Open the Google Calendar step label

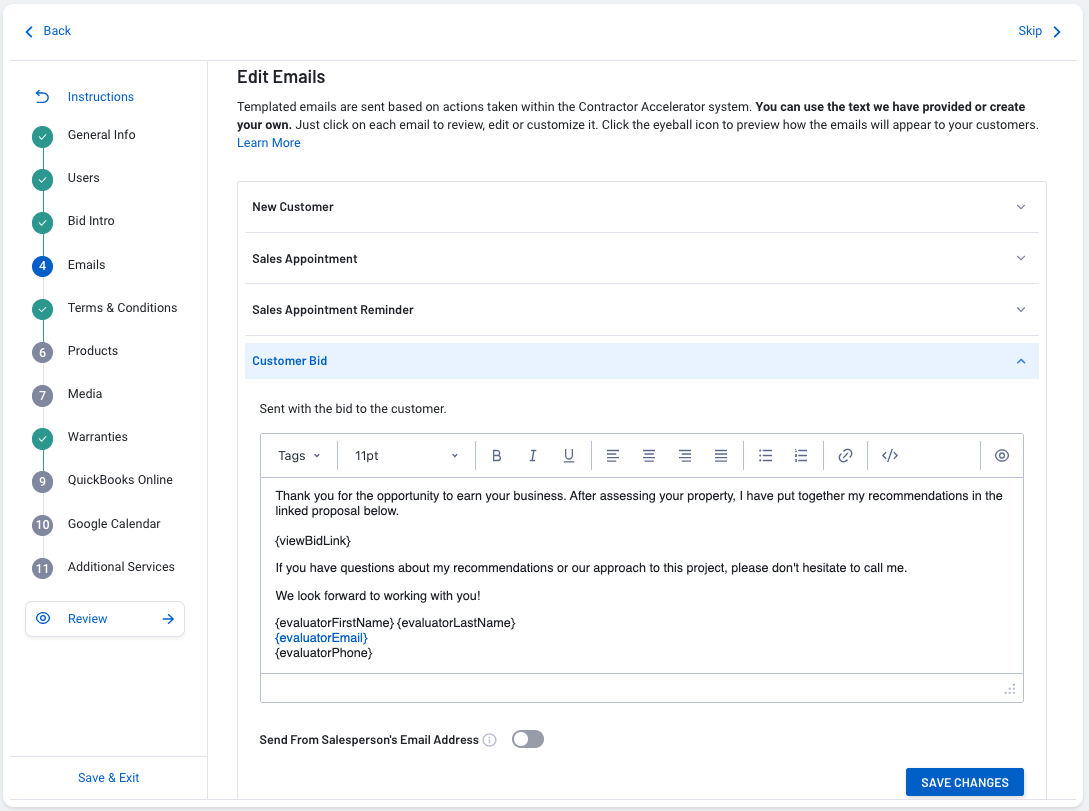[x=114, y=524]
